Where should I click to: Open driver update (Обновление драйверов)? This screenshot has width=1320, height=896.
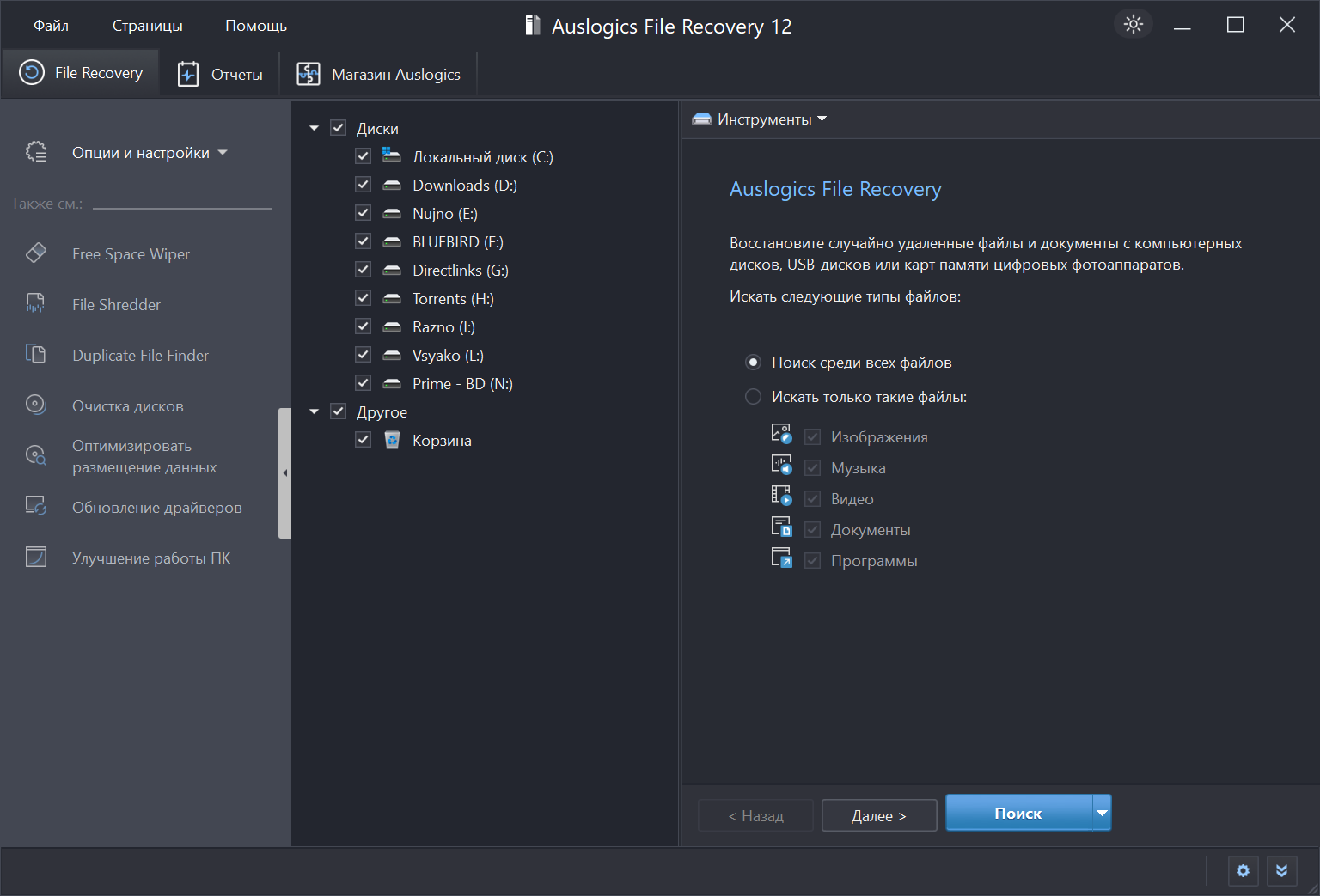pos(156,508)
